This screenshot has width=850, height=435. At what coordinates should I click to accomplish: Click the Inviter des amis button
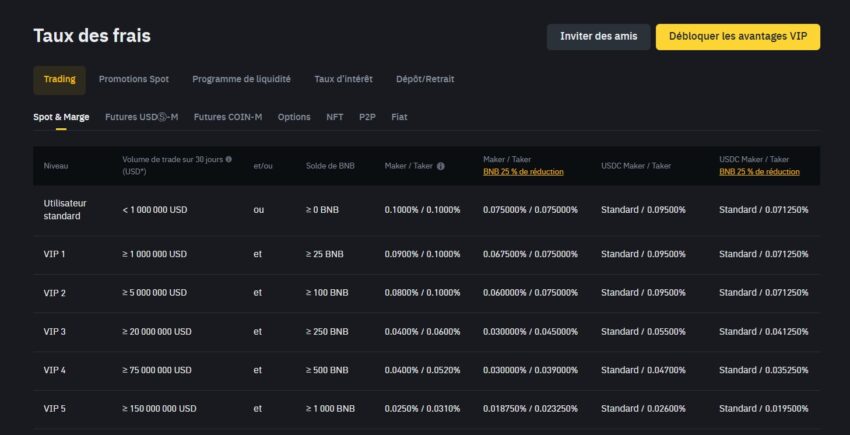pyautogui.click(x=598, y=37)
